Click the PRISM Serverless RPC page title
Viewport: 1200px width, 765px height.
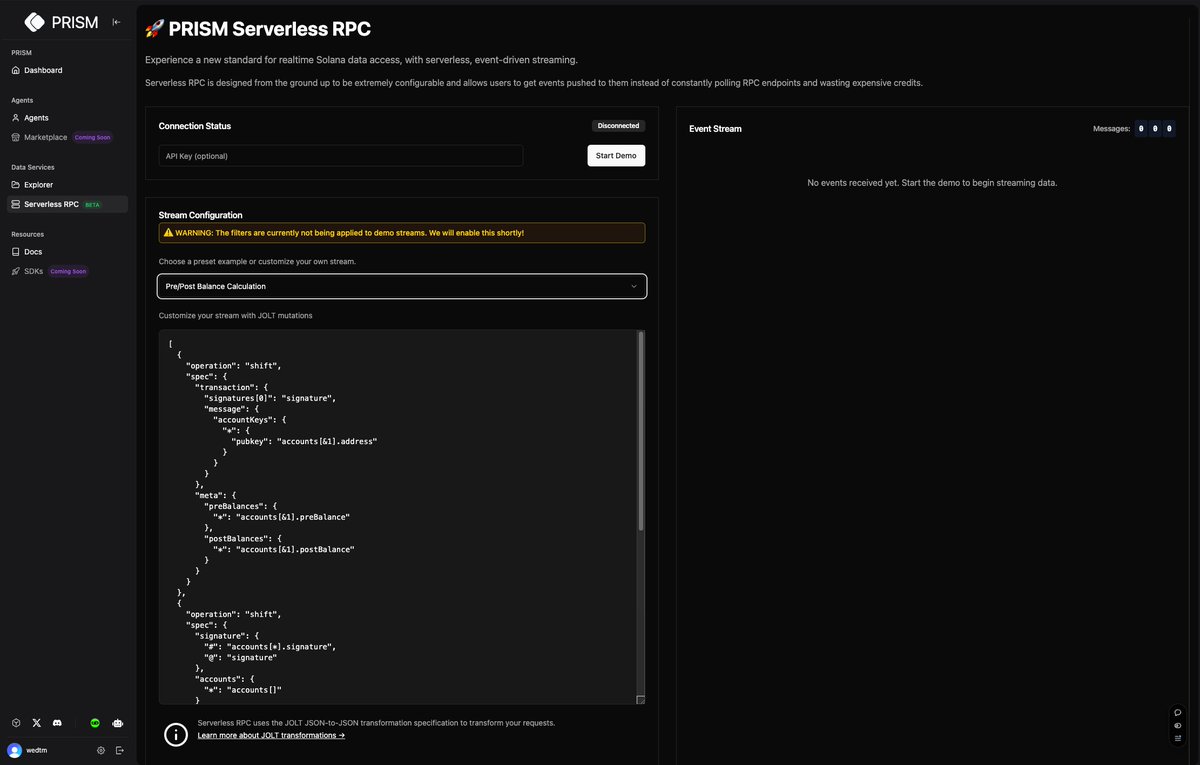[x=270, y=29]
